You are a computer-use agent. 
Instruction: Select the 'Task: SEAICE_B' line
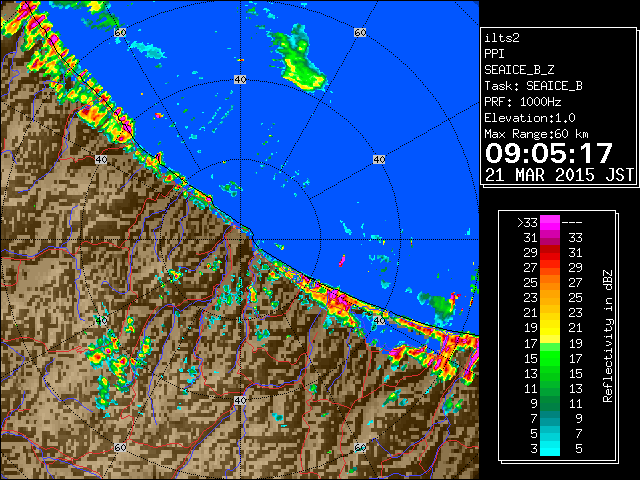[x=533, y=86]
